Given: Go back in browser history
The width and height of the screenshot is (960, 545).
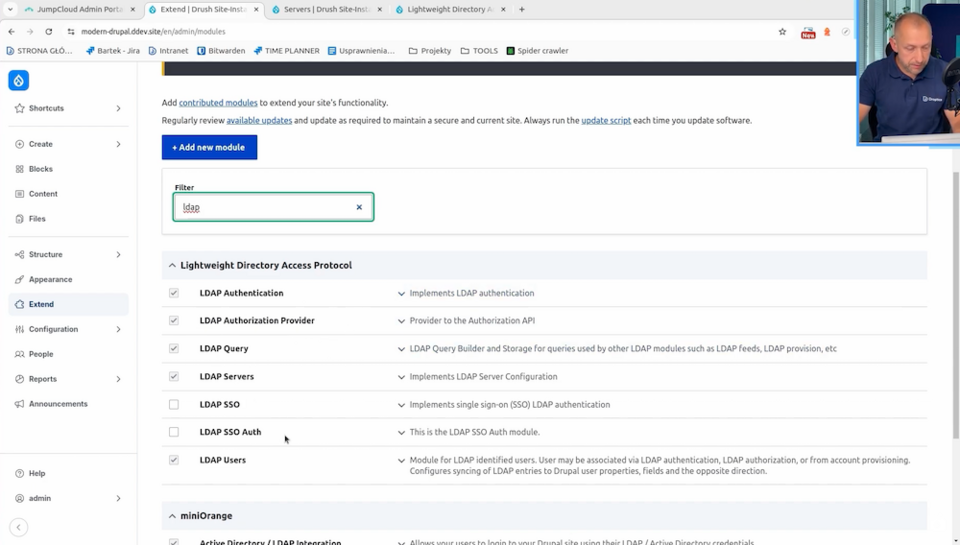Looking at the screenshot, I should coord(12,31).
